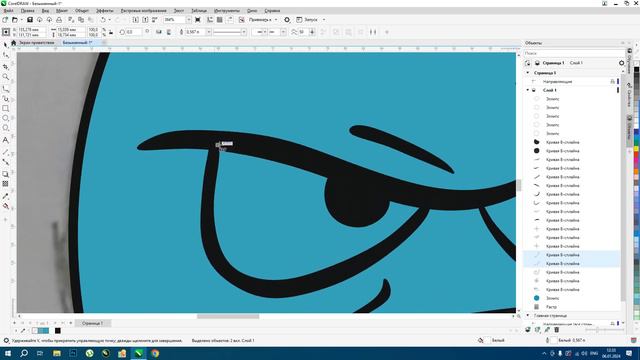640x360 pixels.
Task: Select the Connector tool
Action: coord(5,162)
